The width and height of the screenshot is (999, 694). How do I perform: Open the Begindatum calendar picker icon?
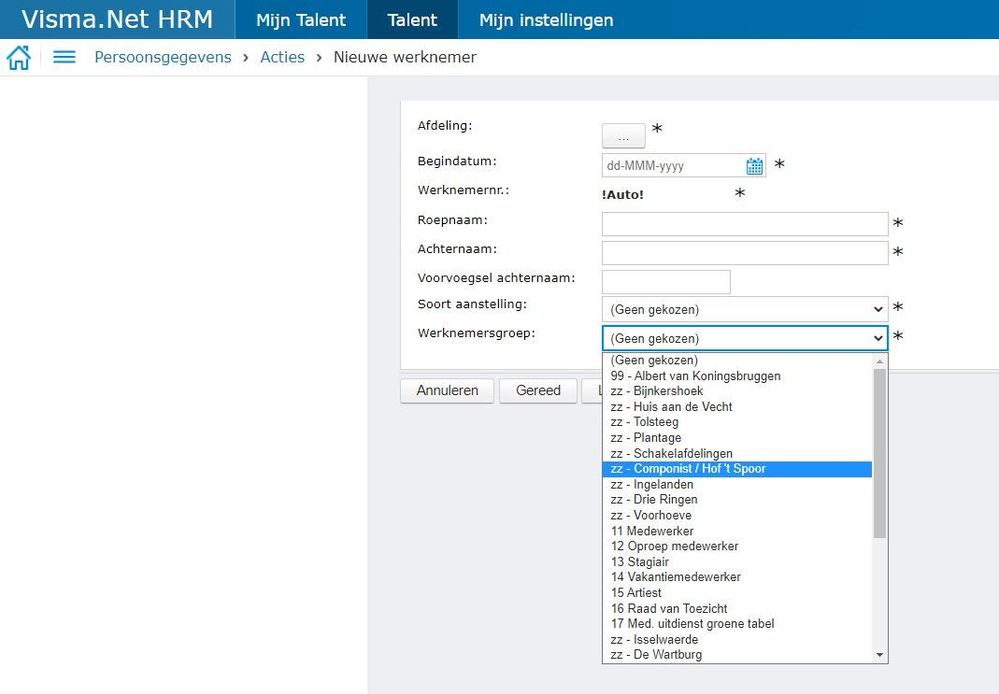(x=755, y=166)
